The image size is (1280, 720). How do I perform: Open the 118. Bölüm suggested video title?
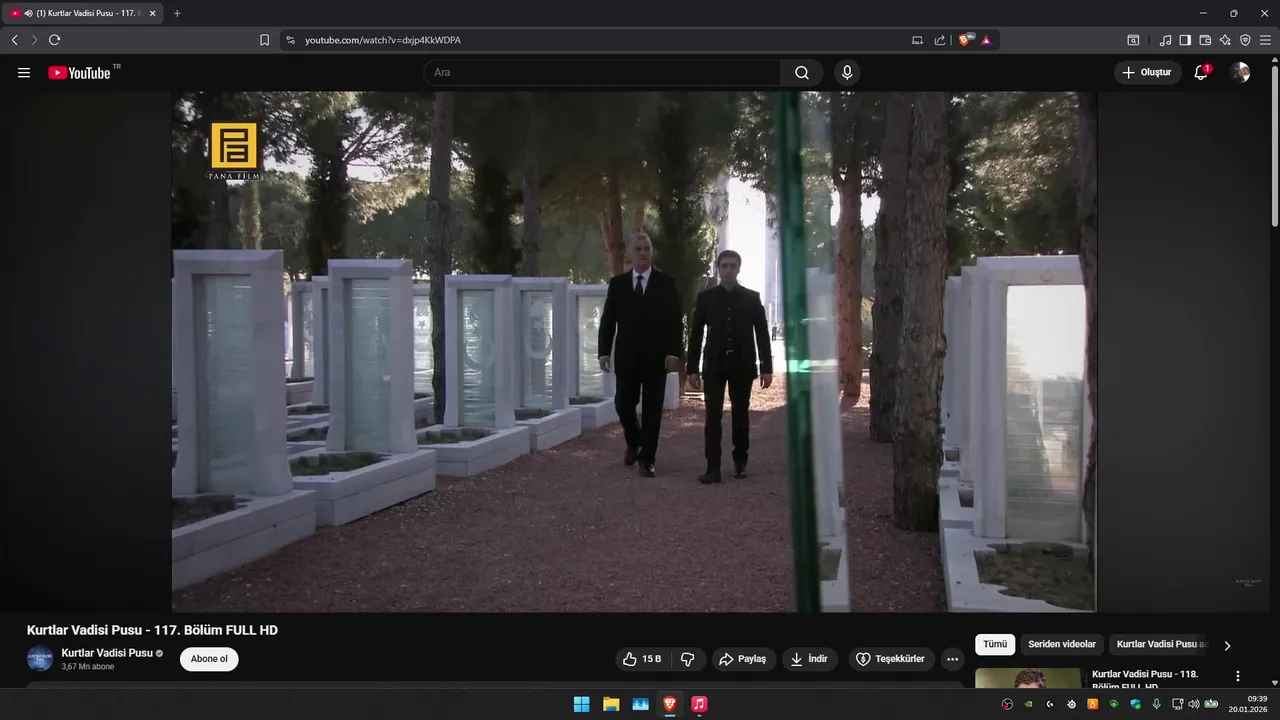pos(1145,680)
